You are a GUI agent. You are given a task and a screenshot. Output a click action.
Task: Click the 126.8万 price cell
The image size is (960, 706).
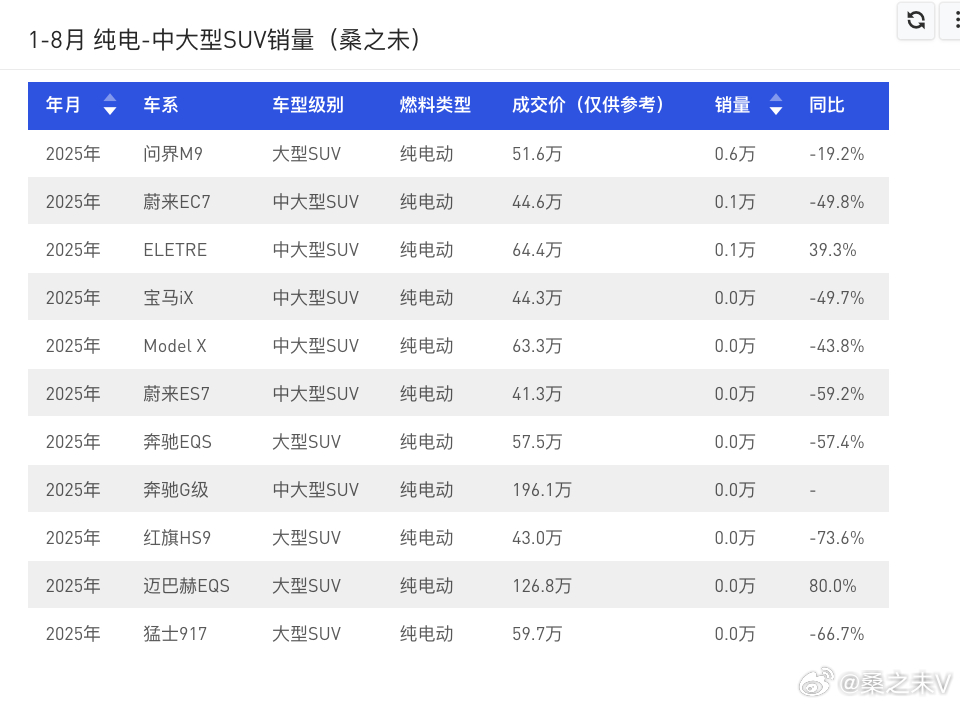[x=542, y=586]
